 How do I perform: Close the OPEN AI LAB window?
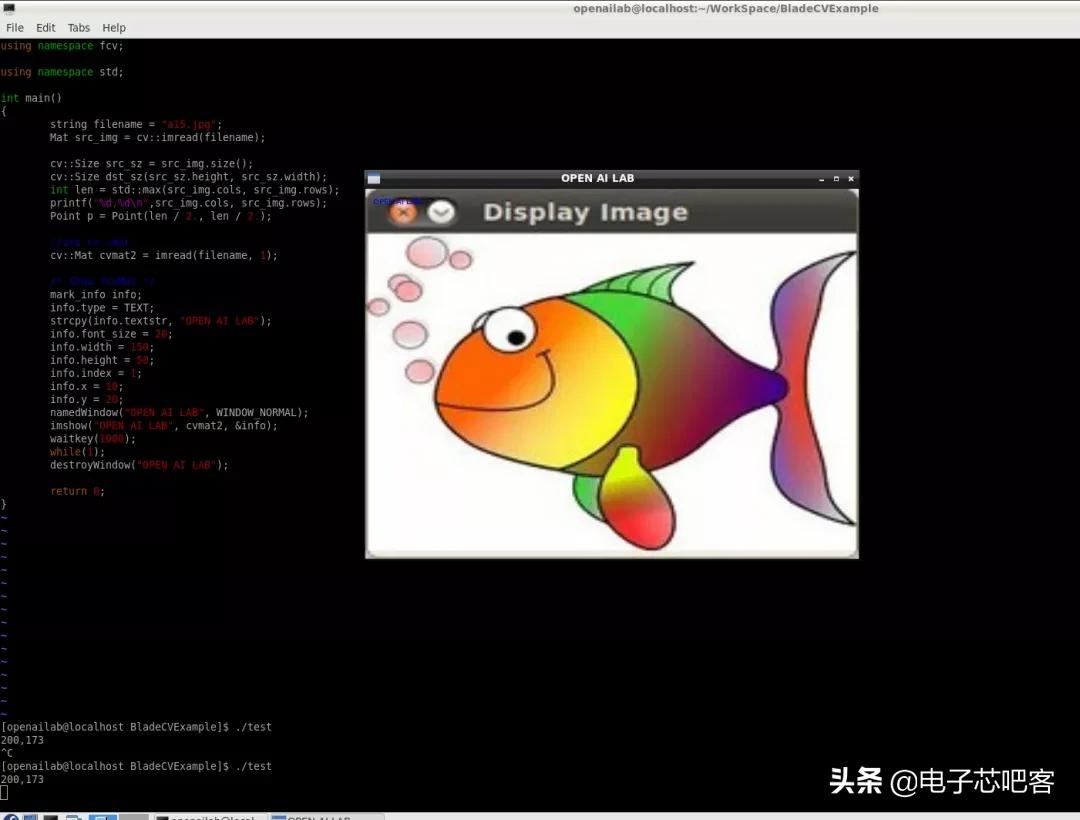[851, 179]
